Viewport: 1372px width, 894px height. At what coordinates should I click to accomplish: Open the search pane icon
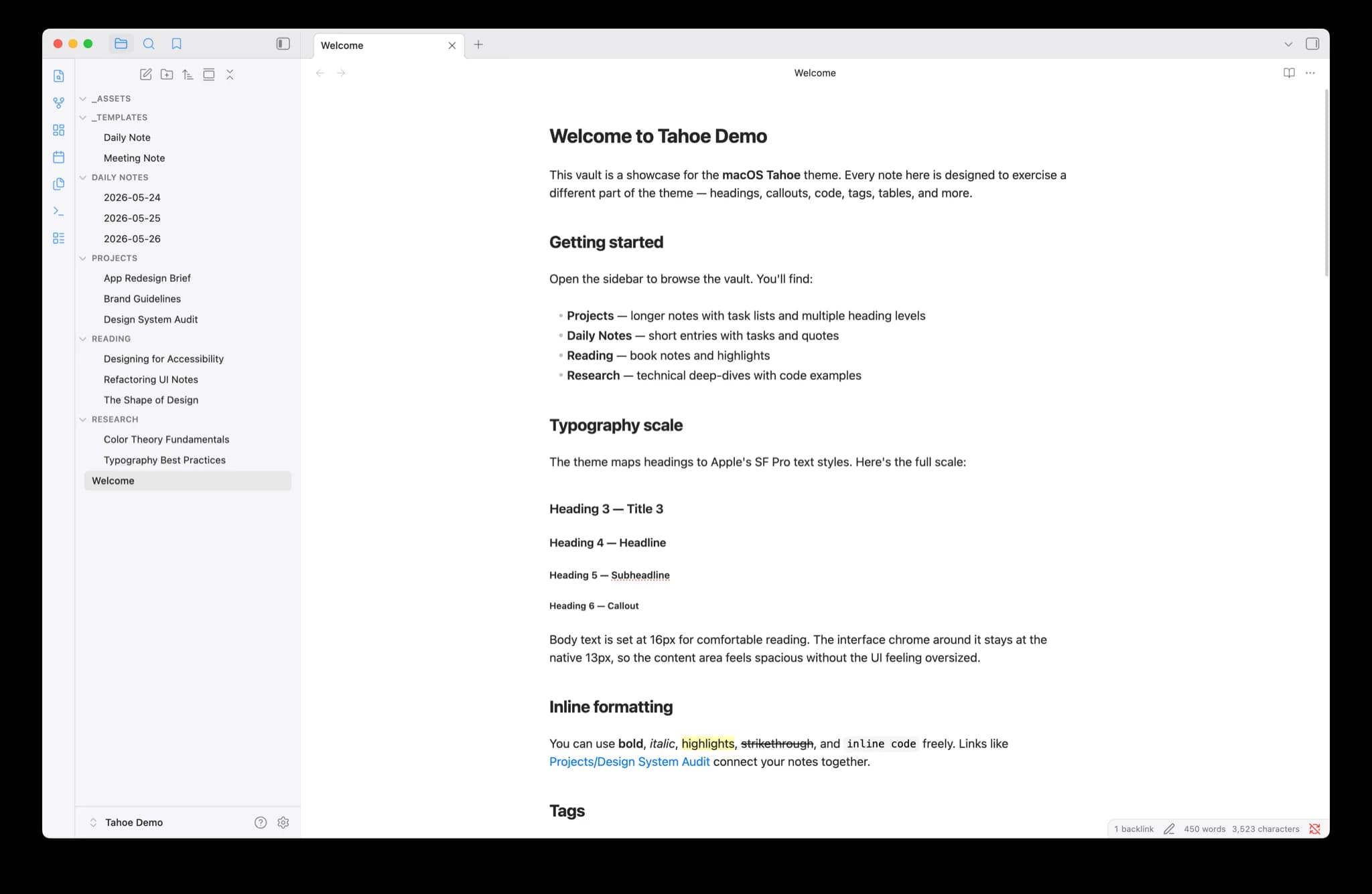[149, 44]
